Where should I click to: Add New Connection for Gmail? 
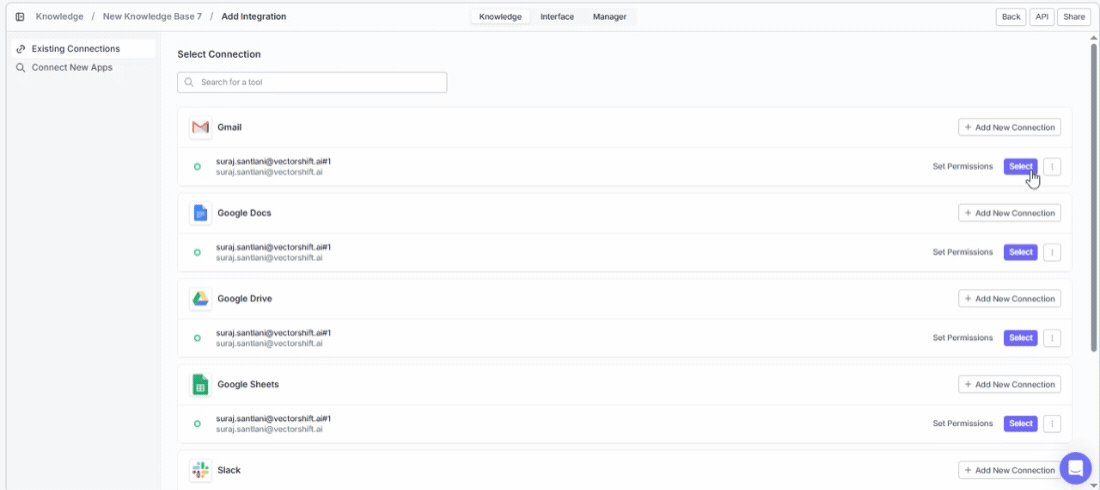1010,128
